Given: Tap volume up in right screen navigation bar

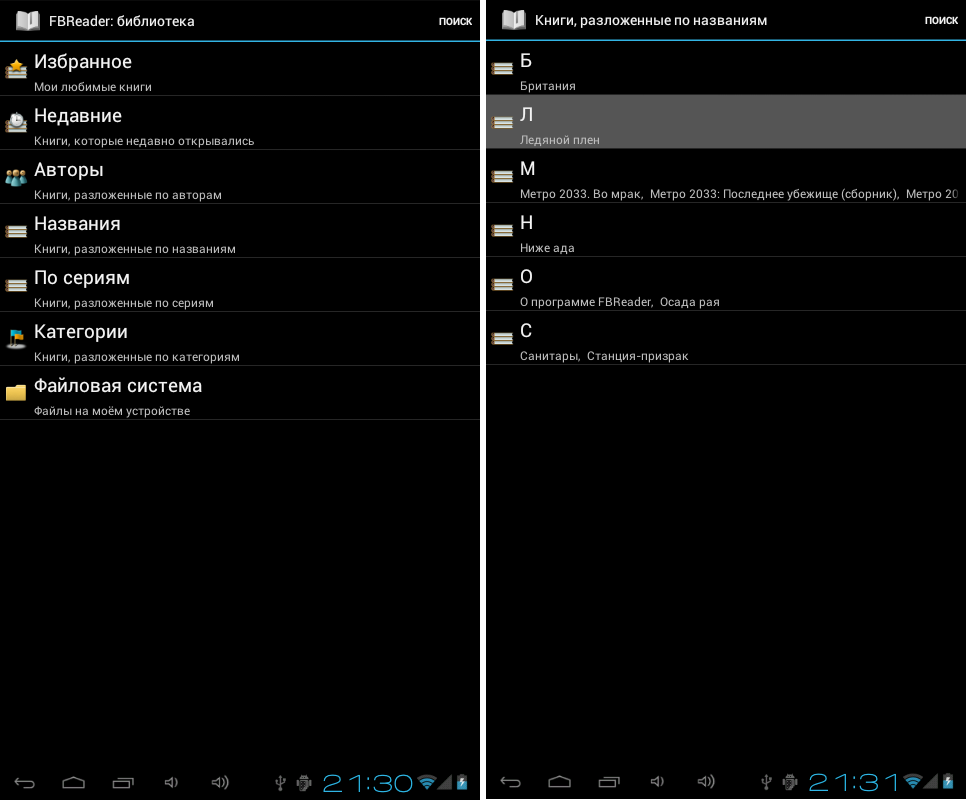Looking at the screenshot, I should pyautogui.click(x=706, y=782).
